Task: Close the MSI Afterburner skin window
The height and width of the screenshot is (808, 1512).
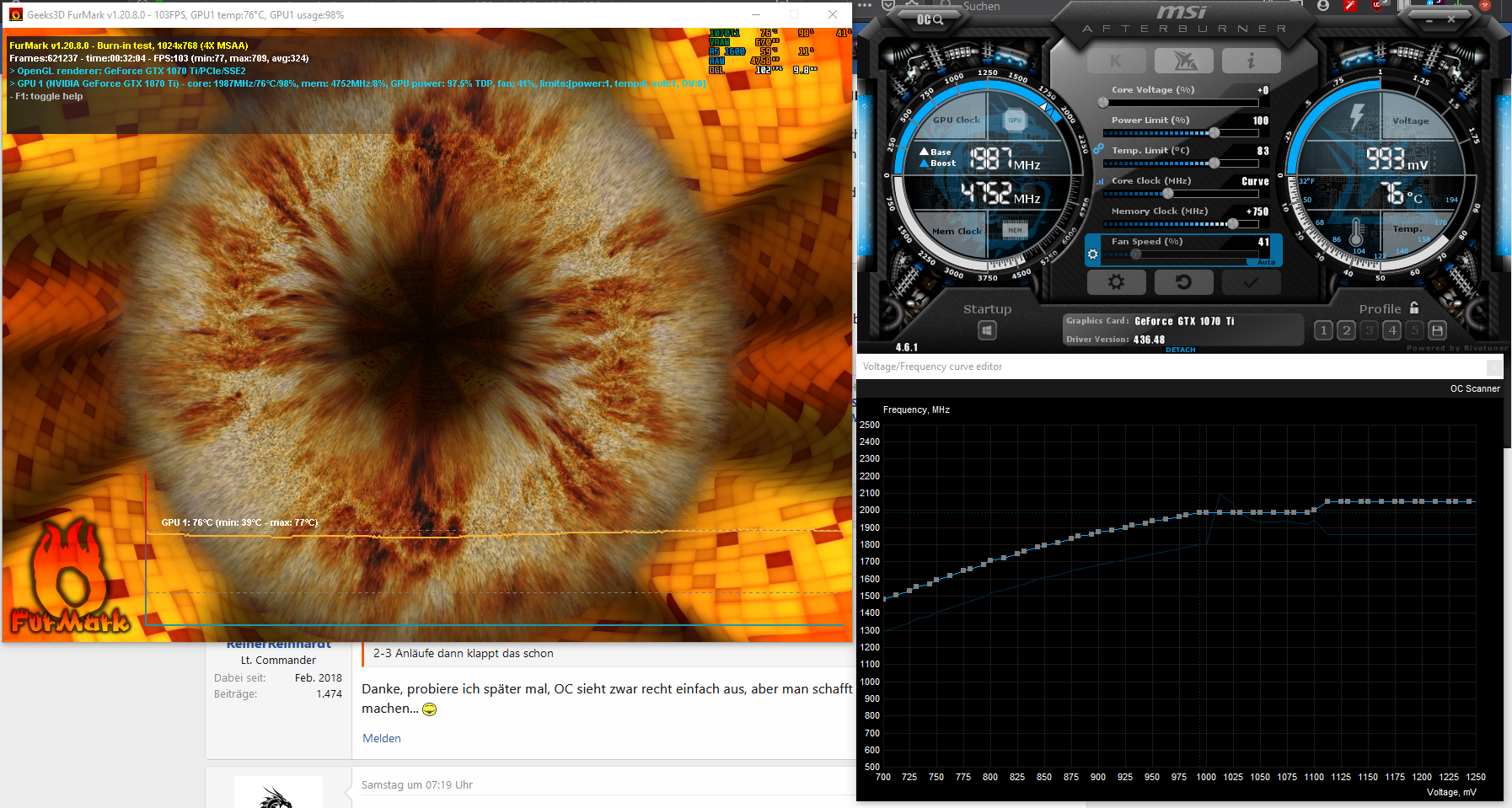Action: pos(1451,19)
